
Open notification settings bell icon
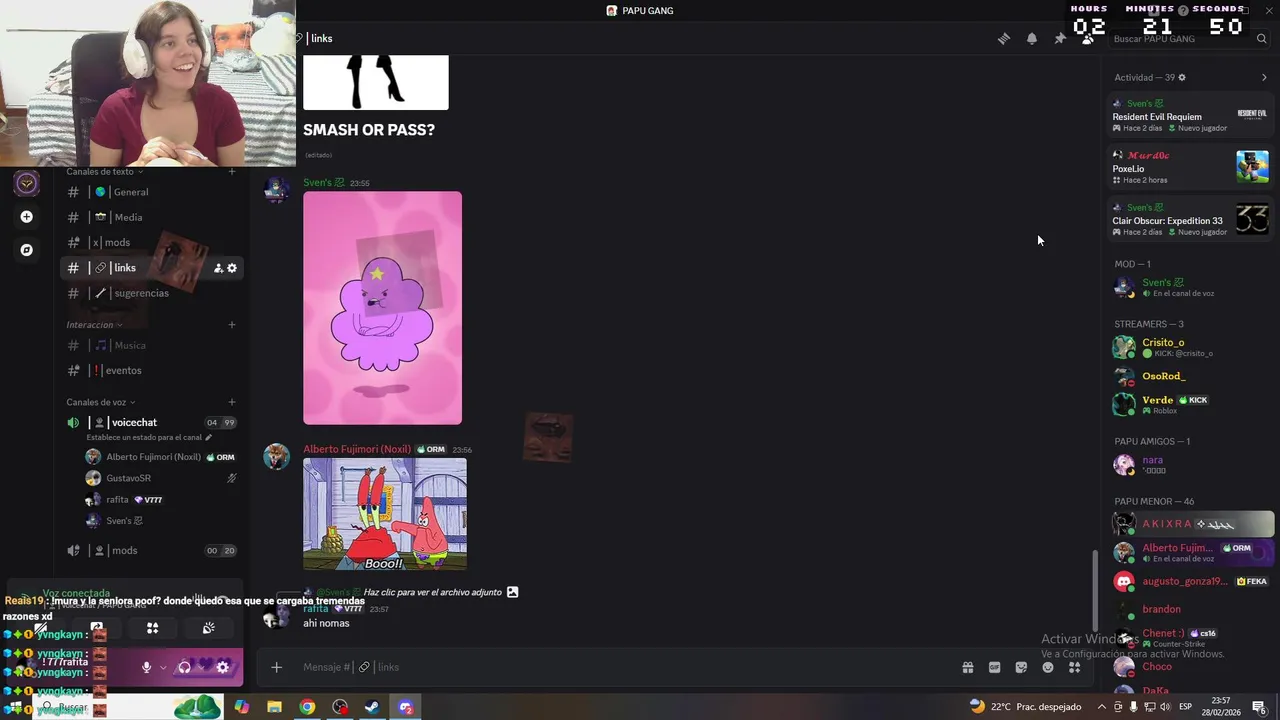click(1032, 39)
